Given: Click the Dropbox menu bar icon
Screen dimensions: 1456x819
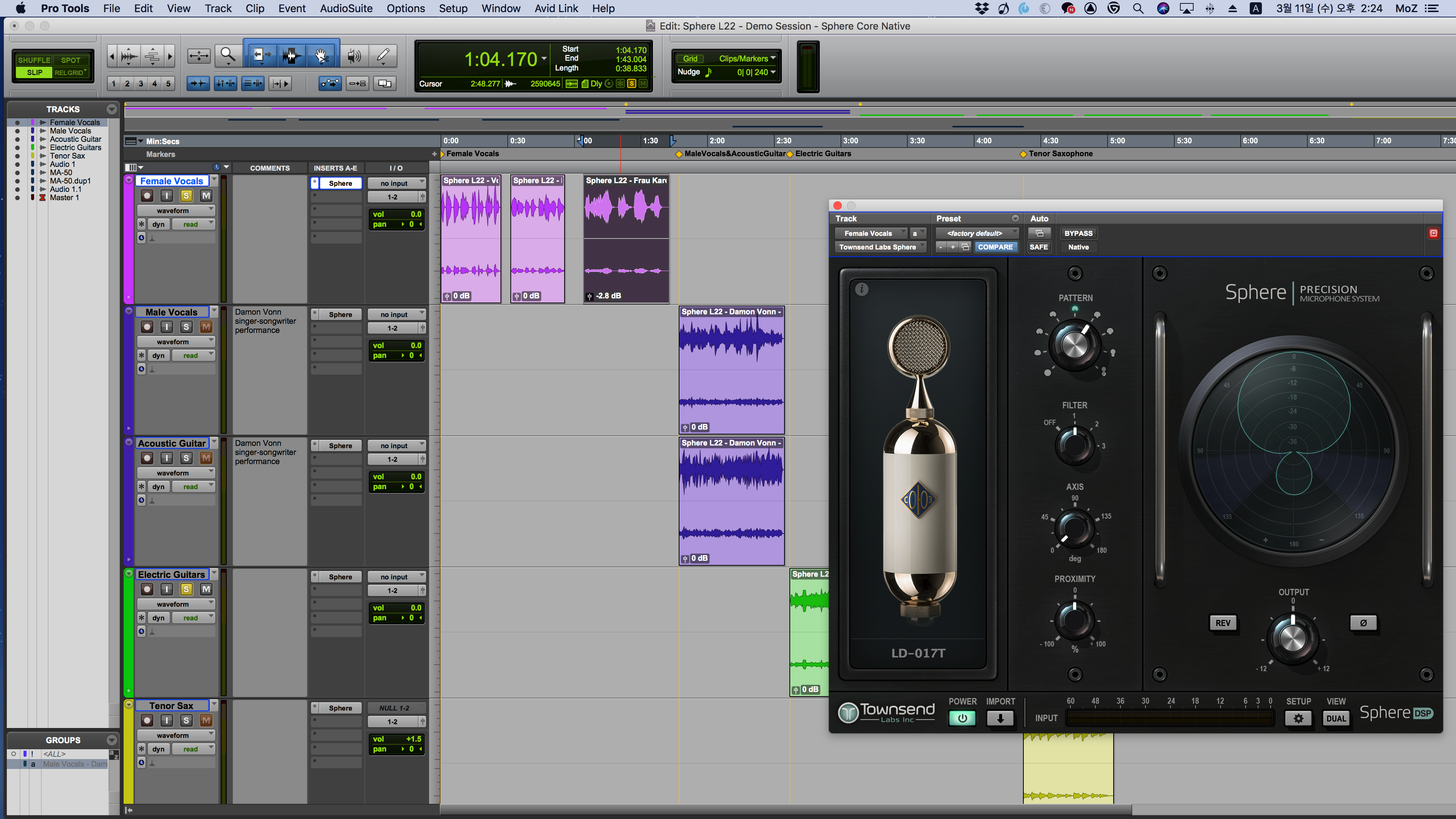Looking at the screenshot, I should pos(982,8).
